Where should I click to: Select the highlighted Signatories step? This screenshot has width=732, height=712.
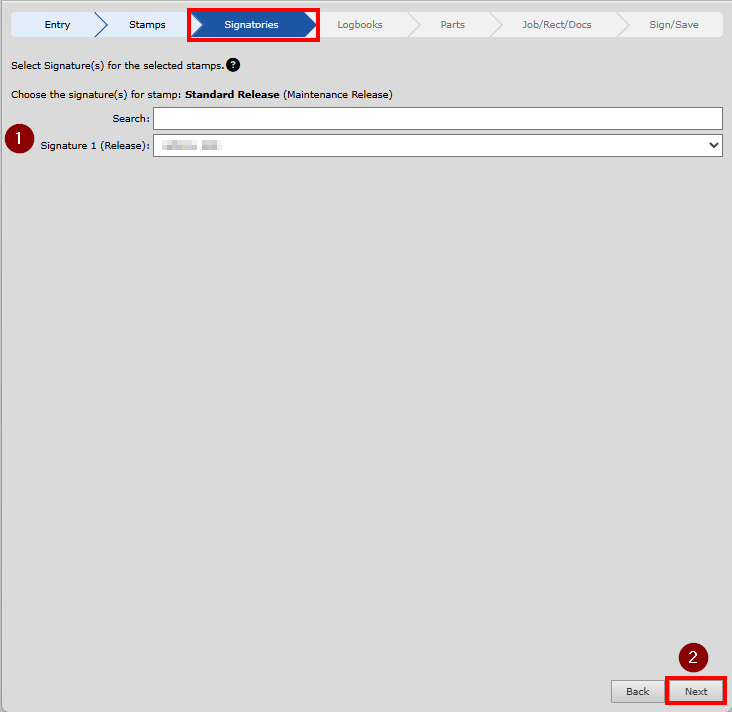click(x=252, y=25)
